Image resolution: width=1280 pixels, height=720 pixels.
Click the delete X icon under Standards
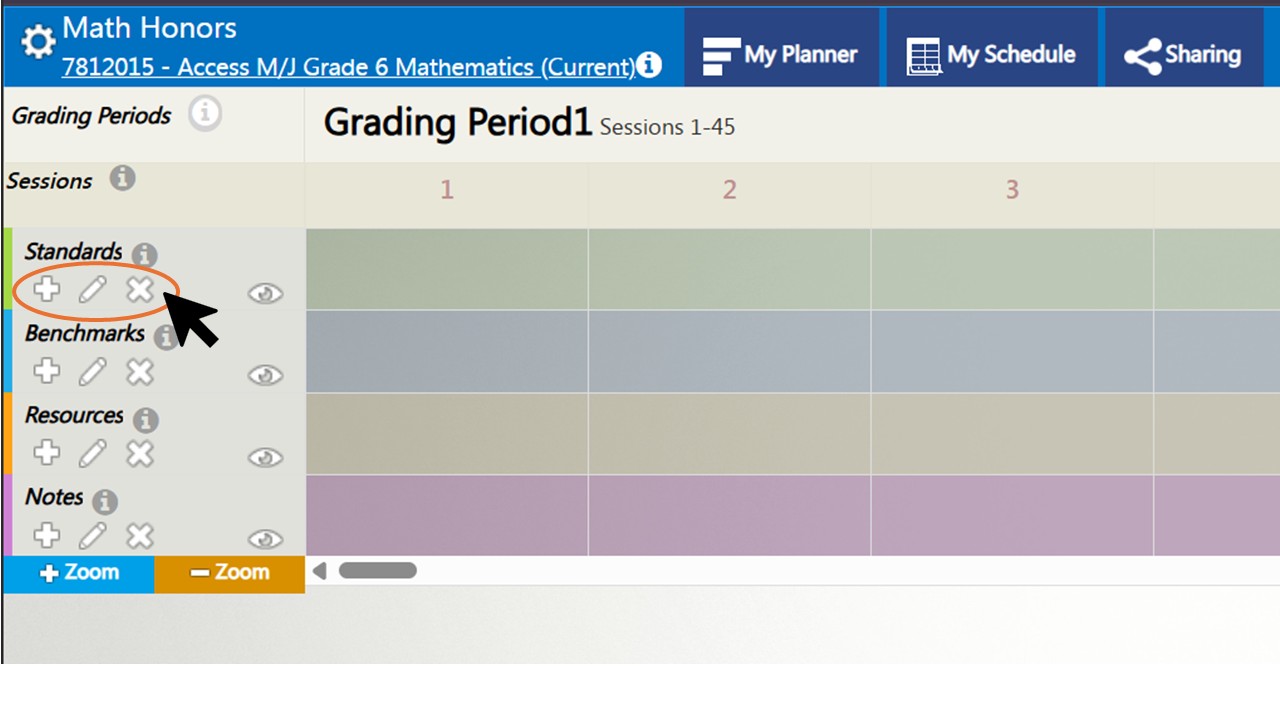140,290
